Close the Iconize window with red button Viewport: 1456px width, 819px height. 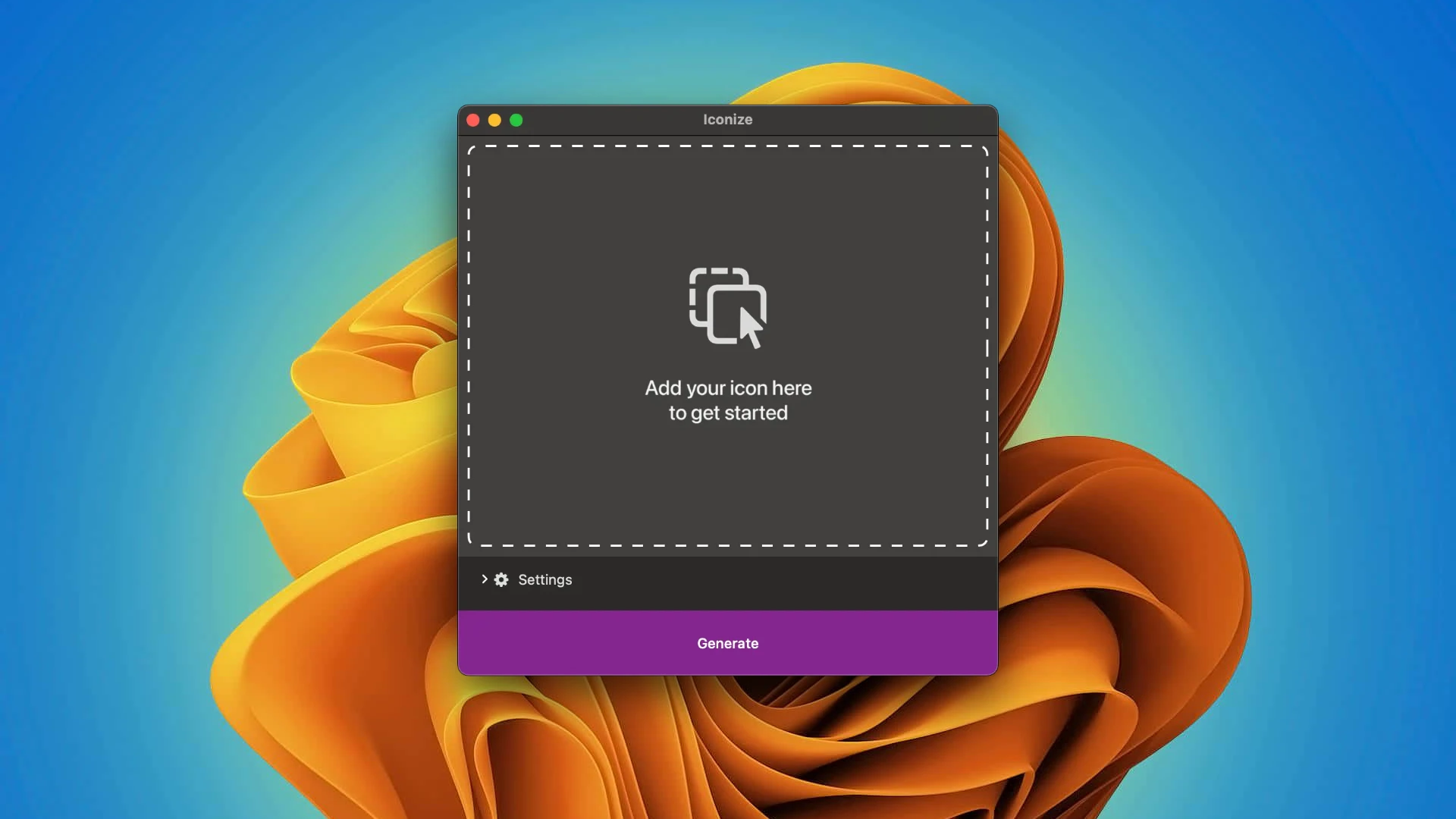473,121
